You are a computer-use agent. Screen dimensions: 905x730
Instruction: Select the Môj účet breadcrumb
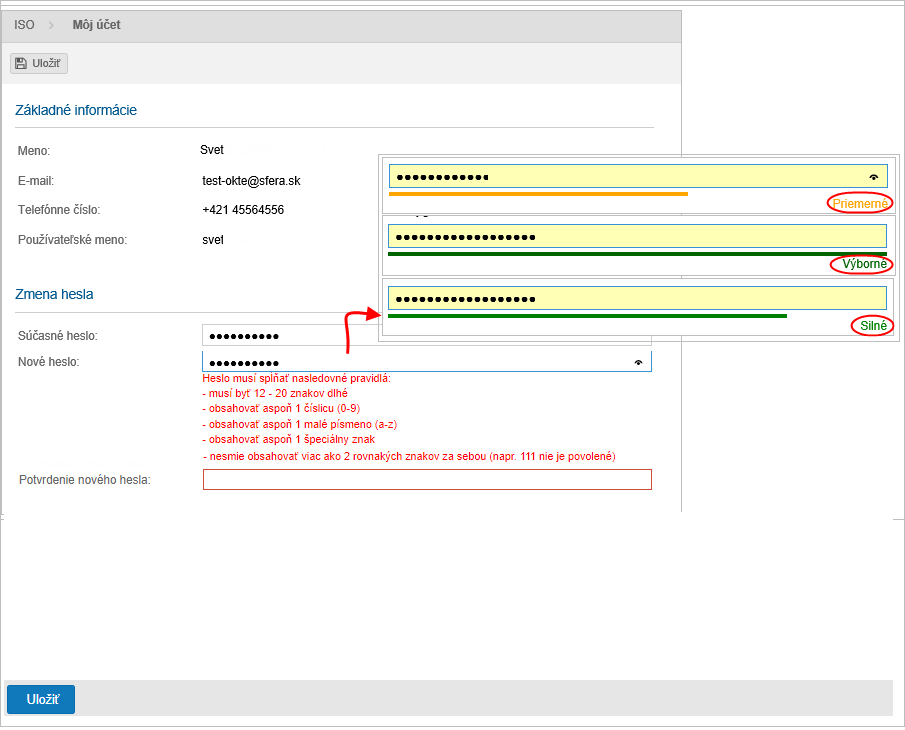96,25
